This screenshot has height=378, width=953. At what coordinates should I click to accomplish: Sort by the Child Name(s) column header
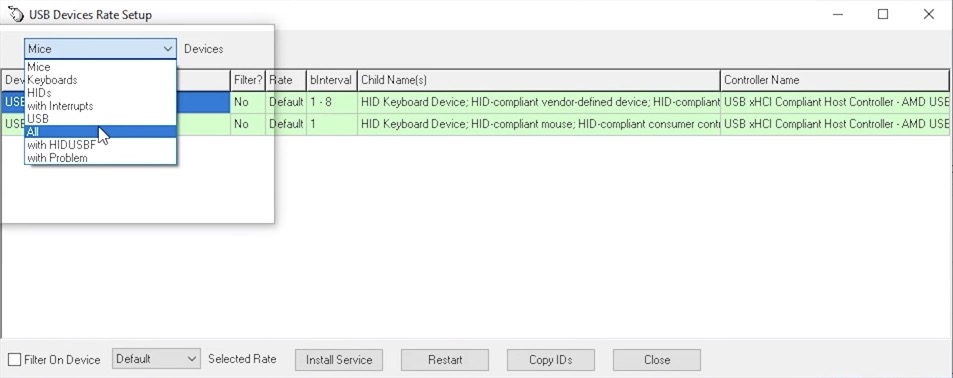coord(538,80)
